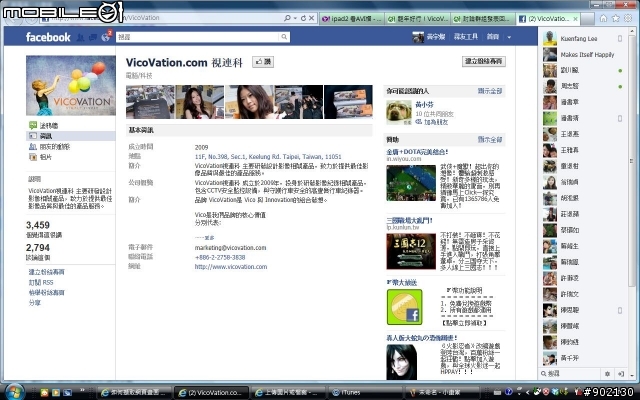
Task: Open the Windows Start orb
Action: [14, 392]
